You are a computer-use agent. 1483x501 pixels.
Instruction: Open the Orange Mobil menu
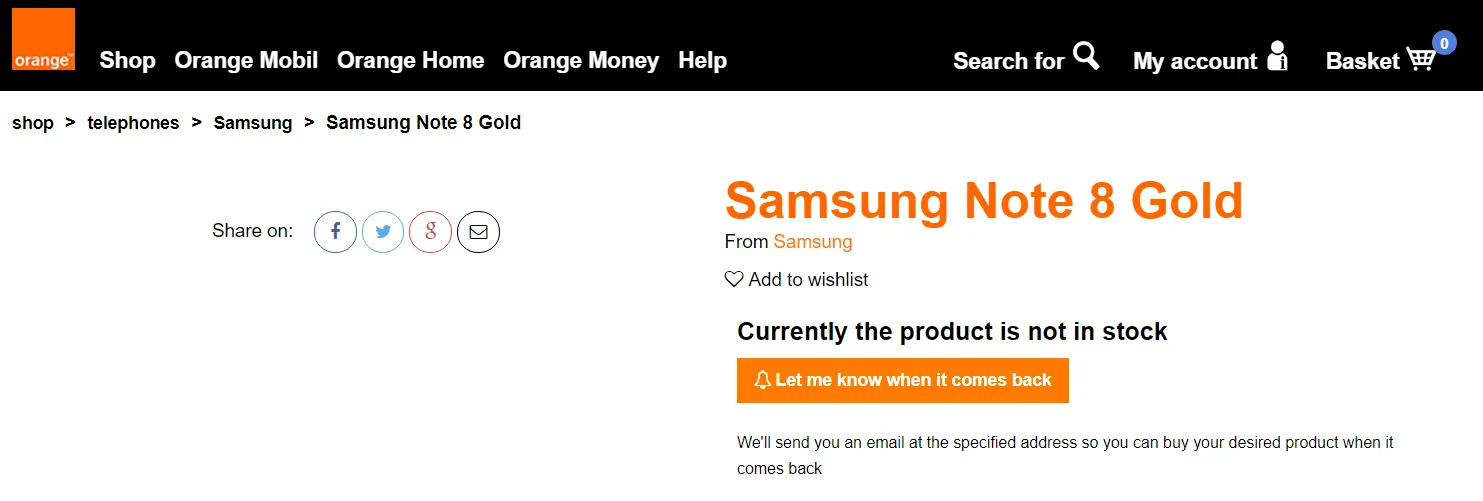coord(246,61)
